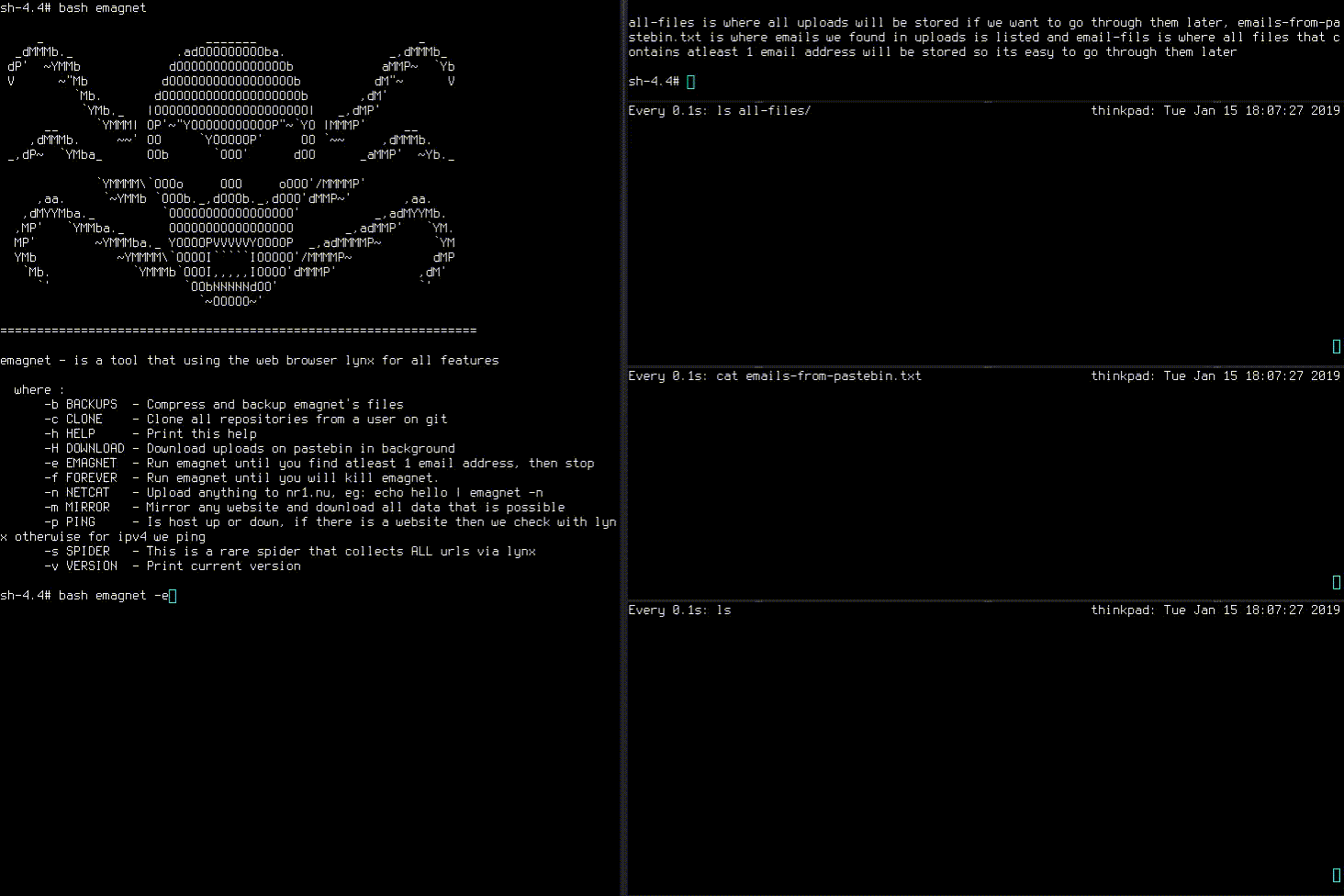The image size is (1344, 896).
Task: Click the green cursor in top-right pane prompt
Action: (691, 82)
